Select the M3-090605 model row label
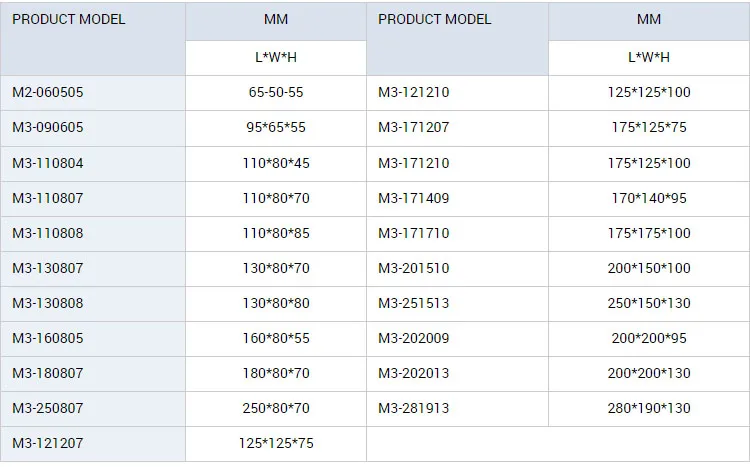The width and height of the screenshot is (750, 467). point(48,127)
